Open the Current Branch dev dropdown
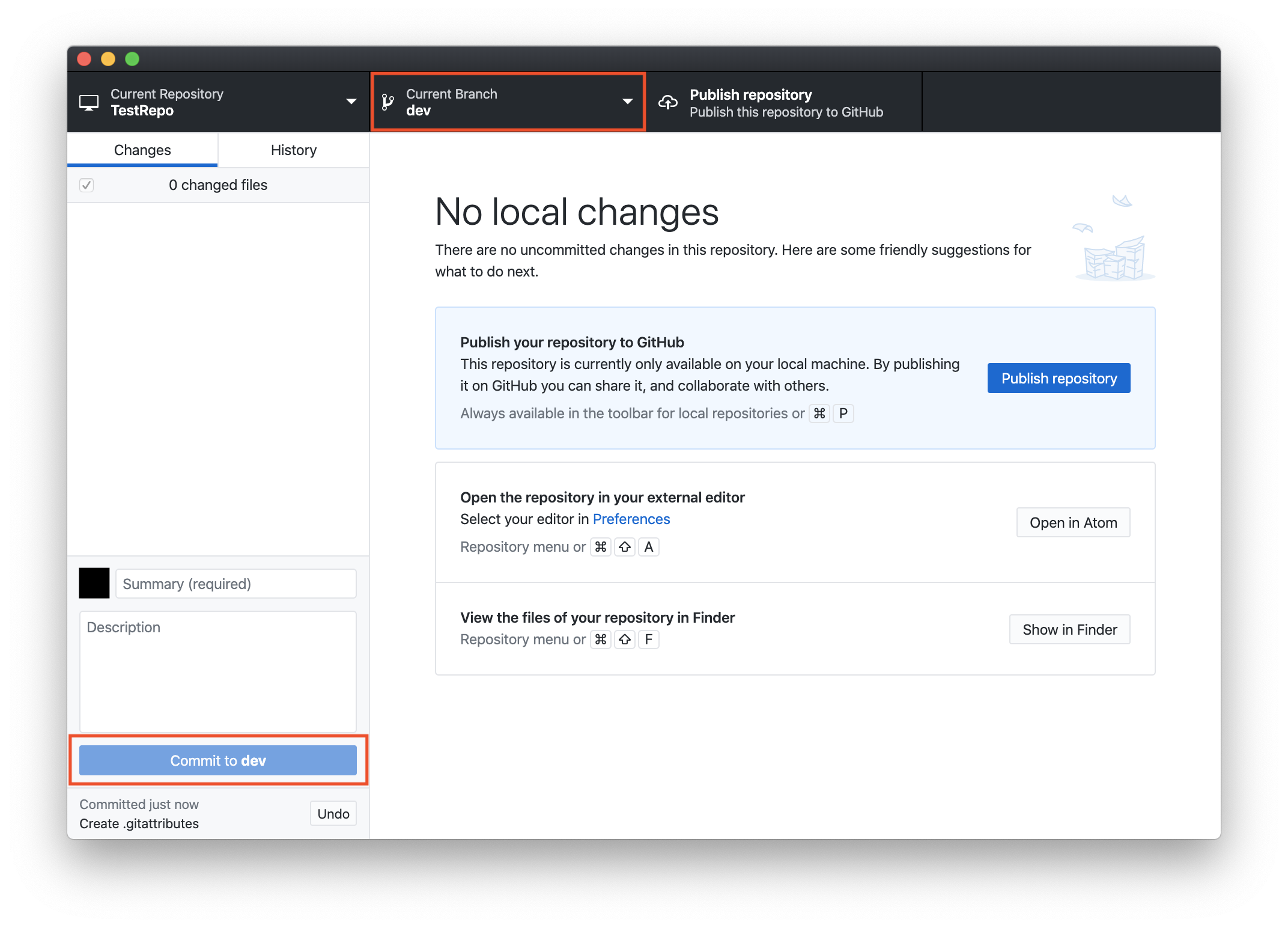Viewport: 1288px width, 928px height. click(508, 102)
